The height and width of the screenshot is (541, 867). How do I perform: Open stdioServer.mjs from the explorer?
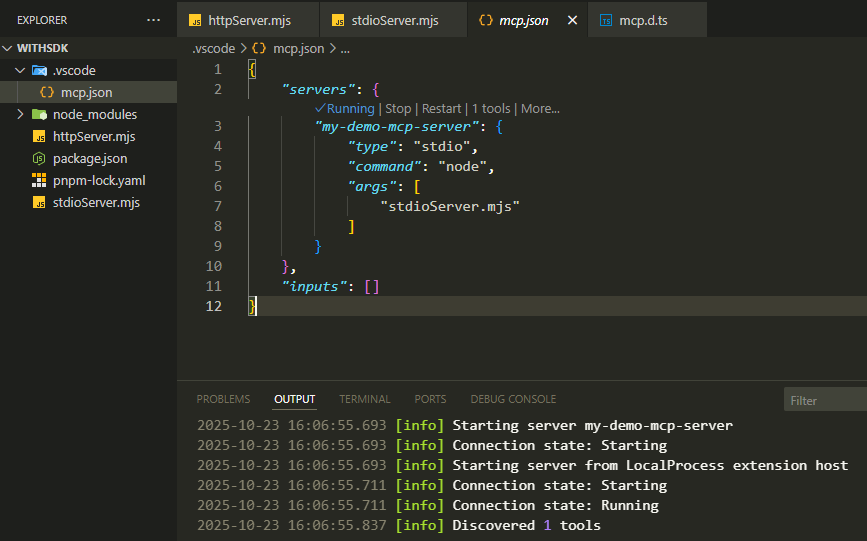[x=96, y=203]
